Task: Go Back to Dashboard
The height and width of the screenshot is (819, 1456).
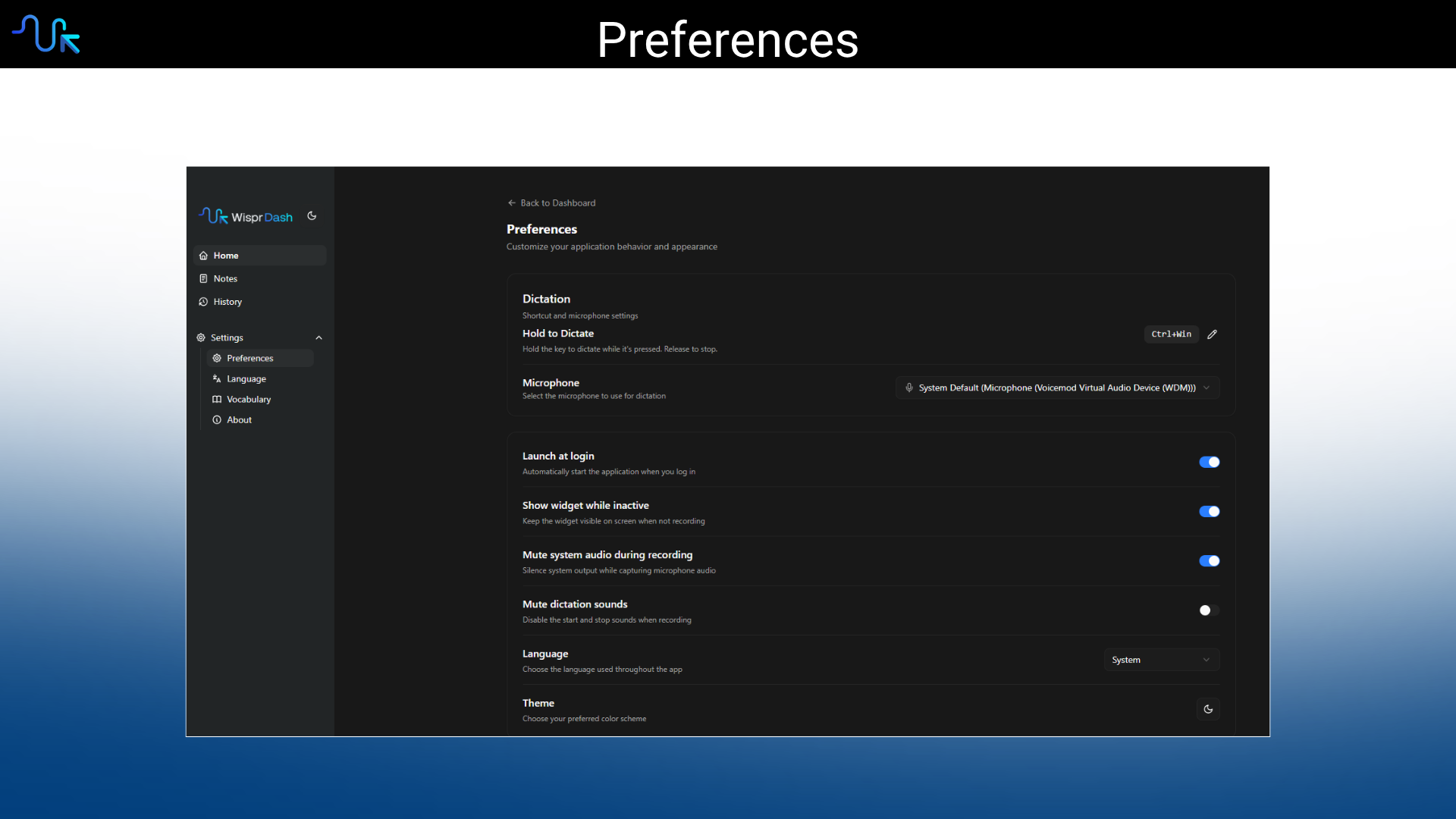Action: [x=551, y=202]
